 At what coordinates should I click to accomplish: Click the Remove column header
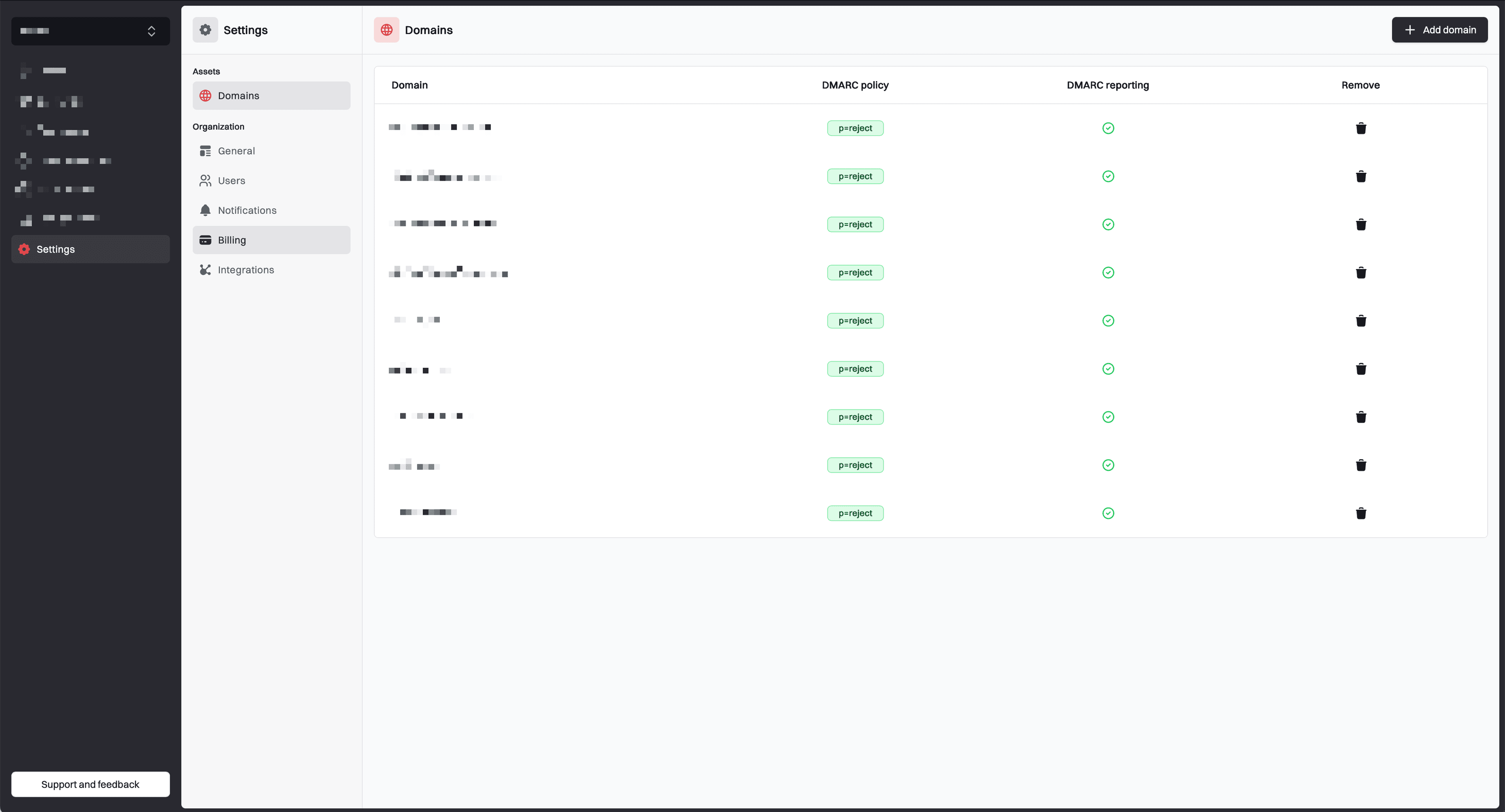[1360, 85]
